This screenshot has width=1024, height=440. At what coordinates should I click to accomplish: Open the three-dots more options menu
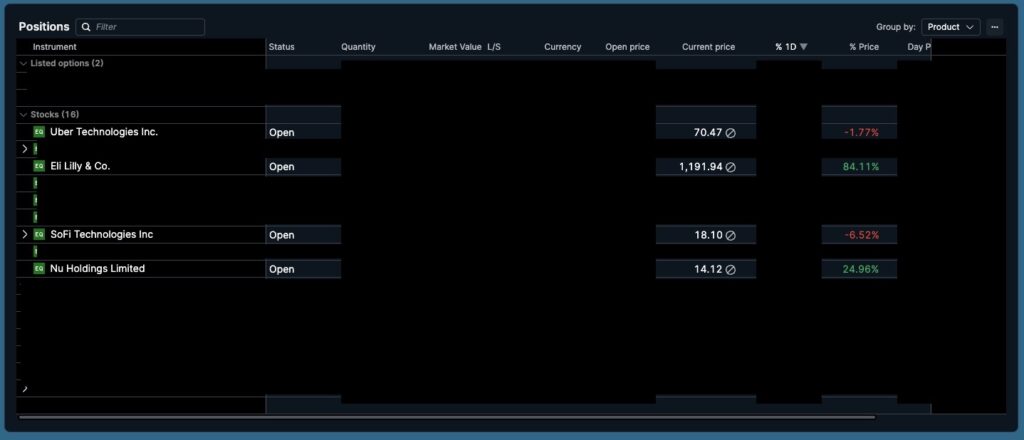pyautogui.click(x=995, y=27)
